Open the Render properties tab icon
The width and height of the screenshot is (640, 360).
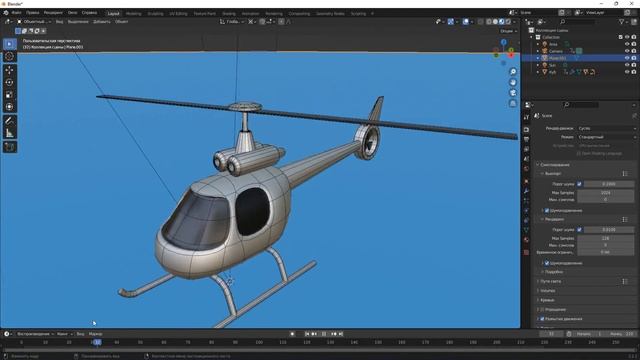pos(526,130)
